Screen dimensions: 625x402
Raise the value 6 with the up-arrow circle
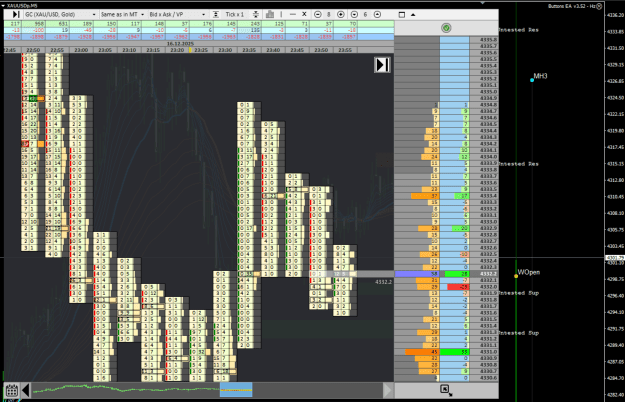pos(377,14)
